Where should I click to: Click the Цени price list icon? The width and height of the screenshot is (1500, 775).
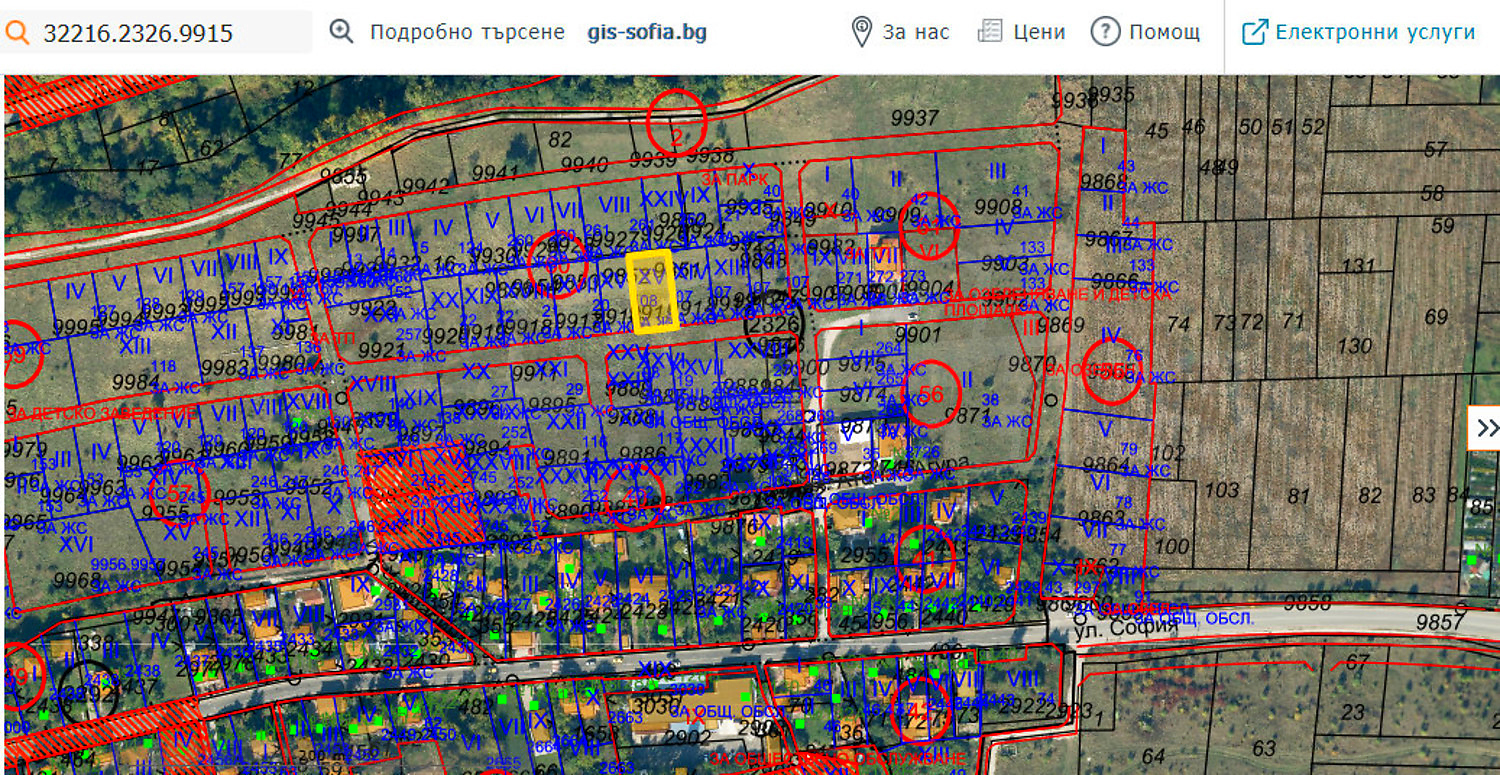(989, 32)
